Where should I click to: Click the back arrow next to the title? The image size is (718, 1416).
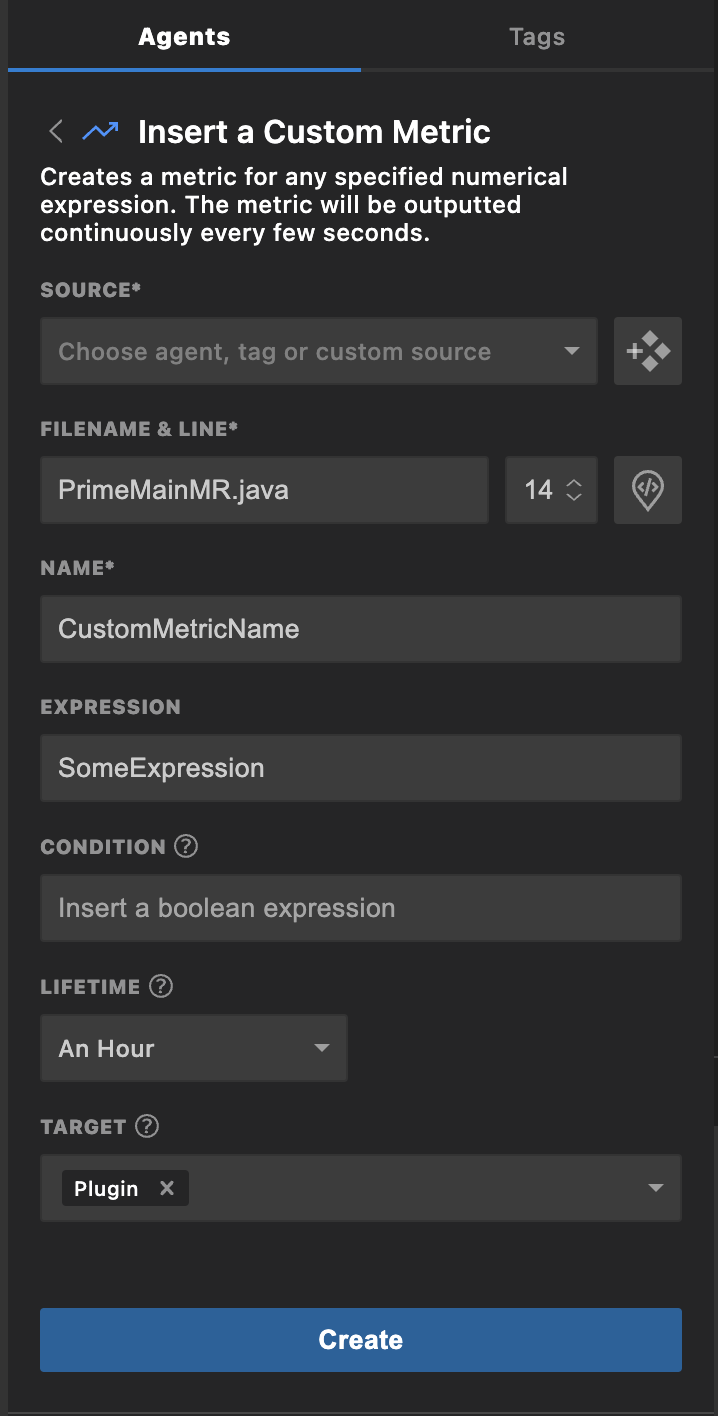click(x=56, y=131)
